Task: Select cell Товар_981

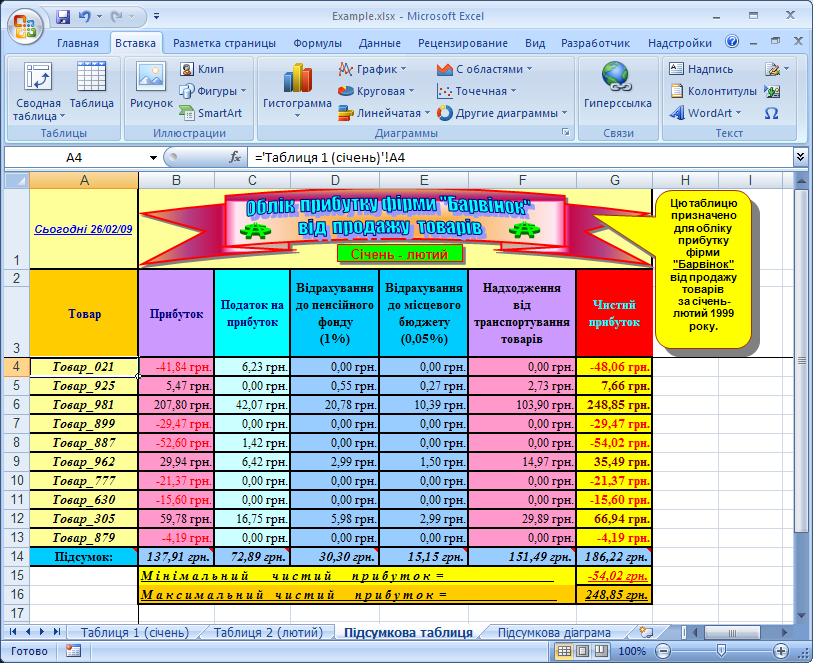Action: [83, 404]
